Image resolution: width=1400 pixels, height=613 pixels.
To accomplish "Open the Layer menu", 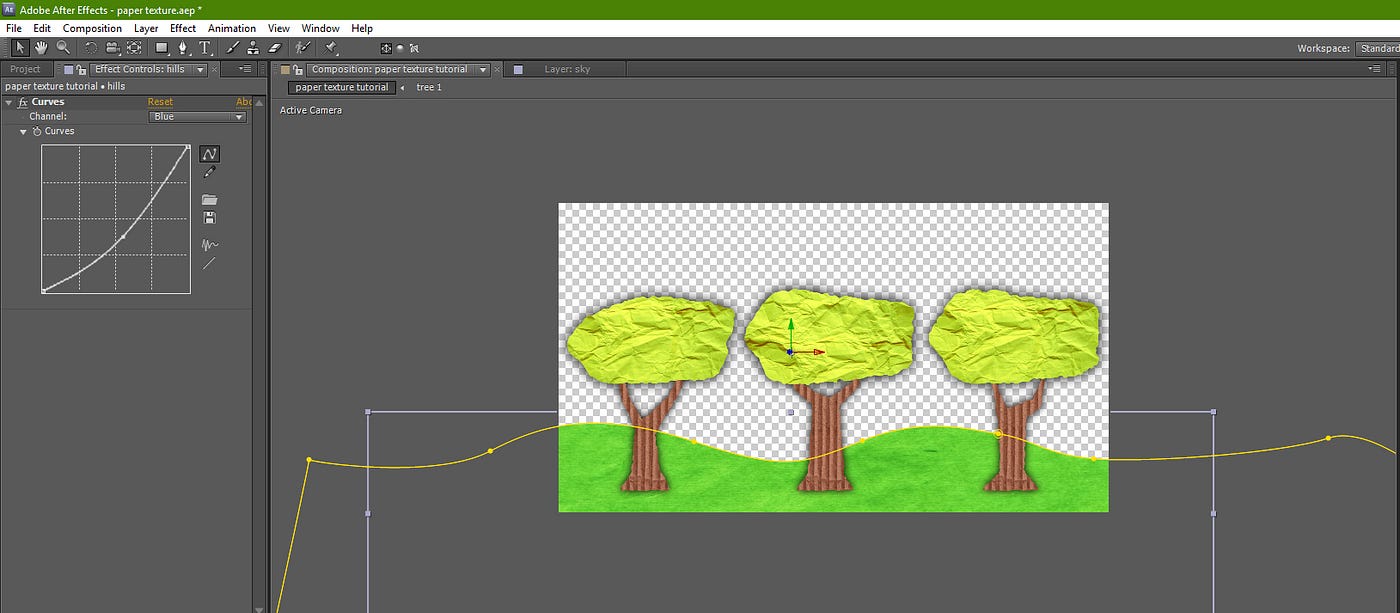I will [x=146, y=28].
